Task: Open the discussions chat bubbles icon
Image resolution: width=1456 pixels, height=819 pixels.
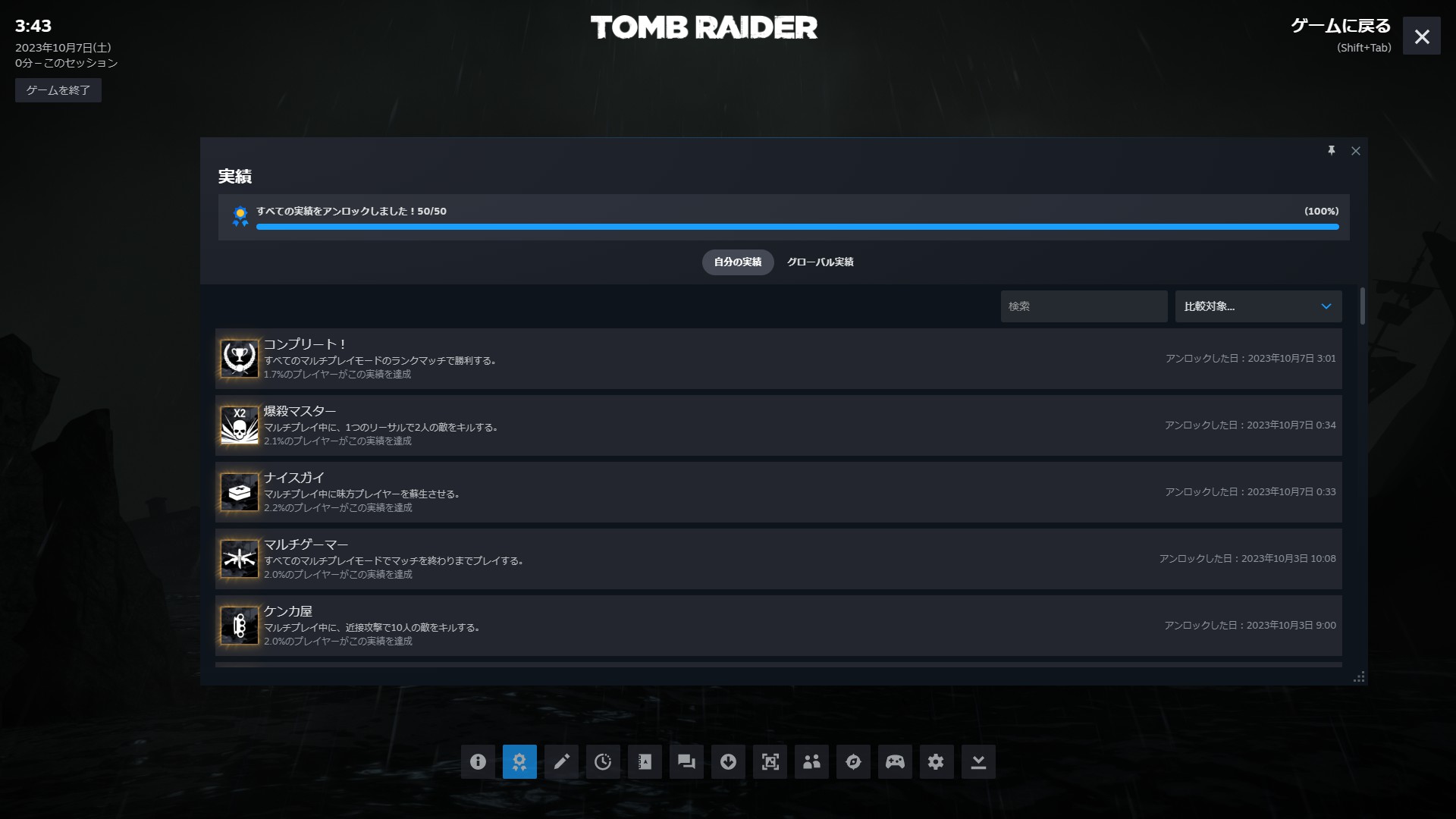Action: [686, 761]
